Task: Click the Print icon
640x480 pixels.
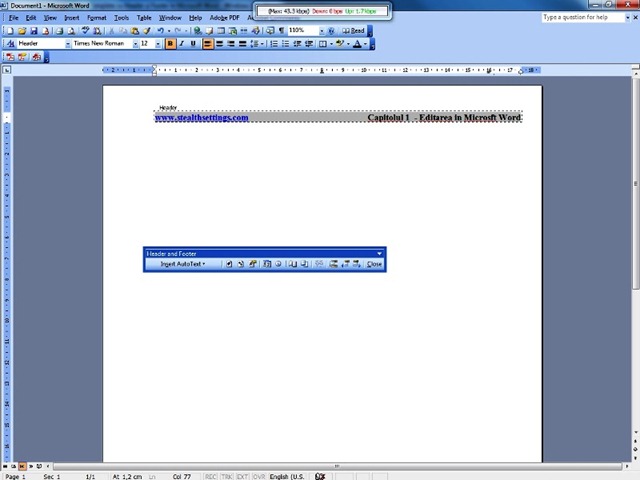Action: (x=59, y=31)
